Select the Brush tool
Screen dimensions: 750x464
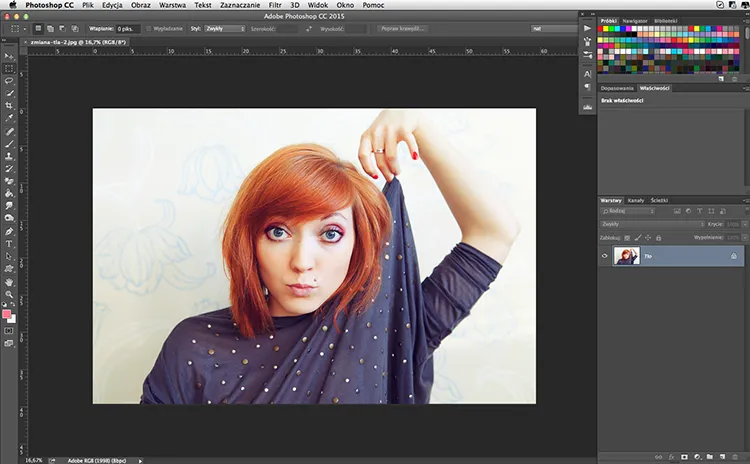coord(9,144)
